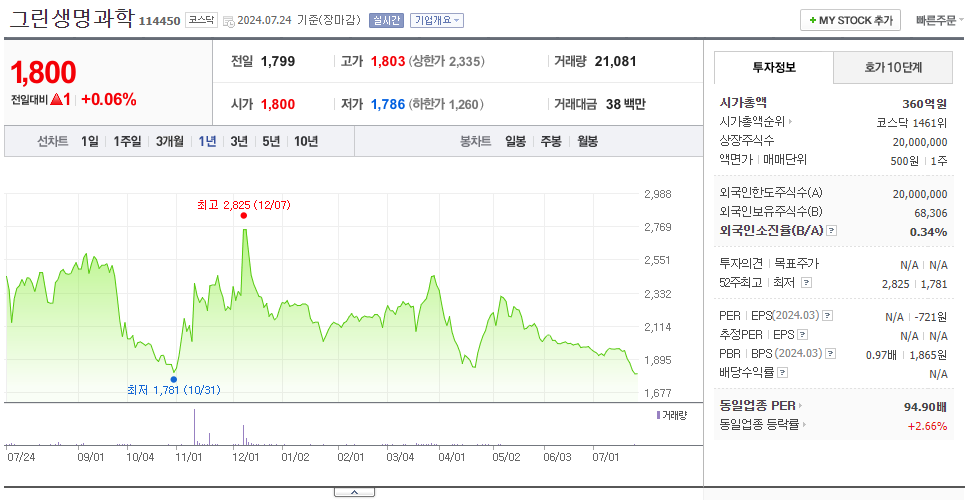Click the 동일업종 PER value 94.90배
This screenshot has height=500, width=968.
coord(925,407)
